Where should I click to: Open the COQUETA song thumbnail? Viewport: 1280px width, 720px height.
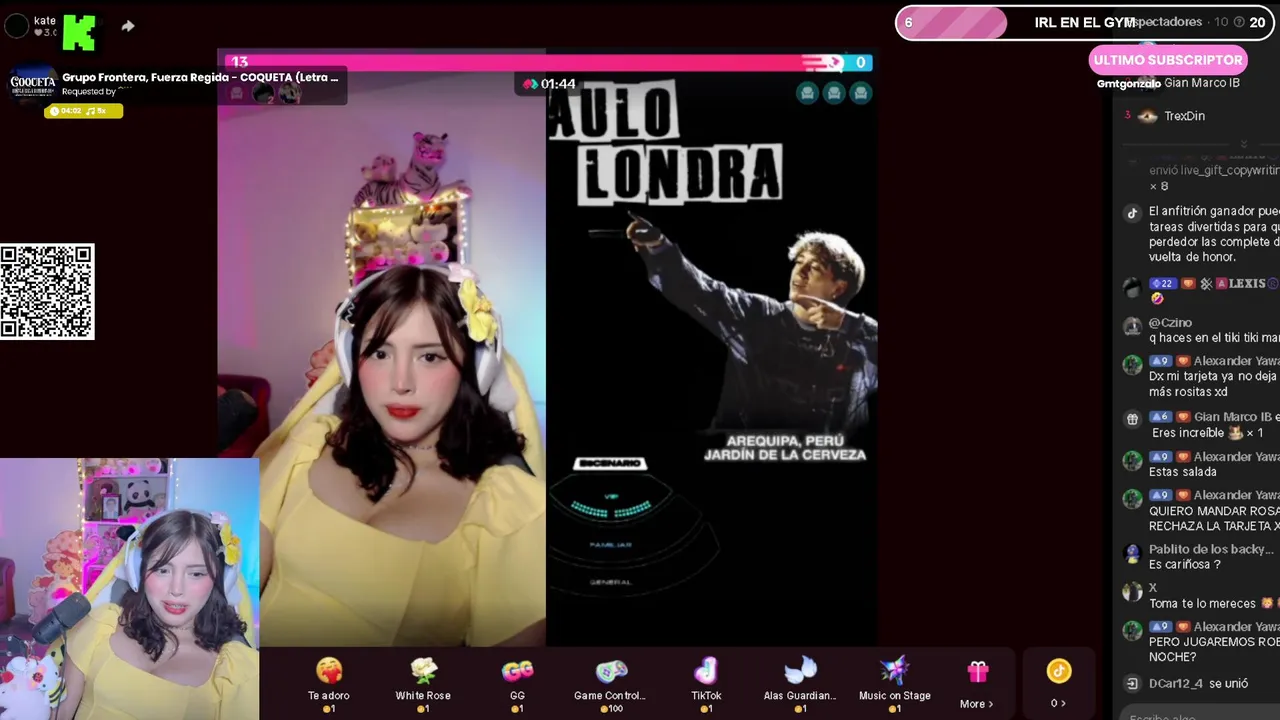(33, 85)
